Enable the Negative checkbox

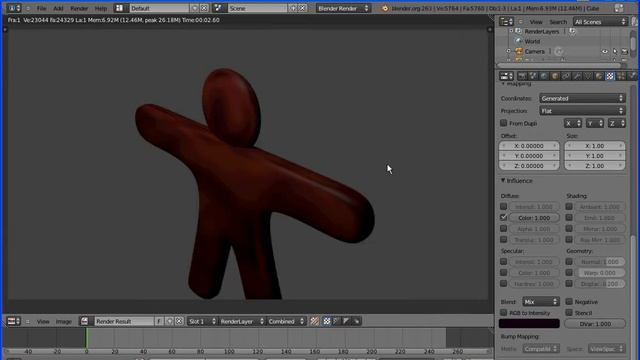click(x=569, y=302)
